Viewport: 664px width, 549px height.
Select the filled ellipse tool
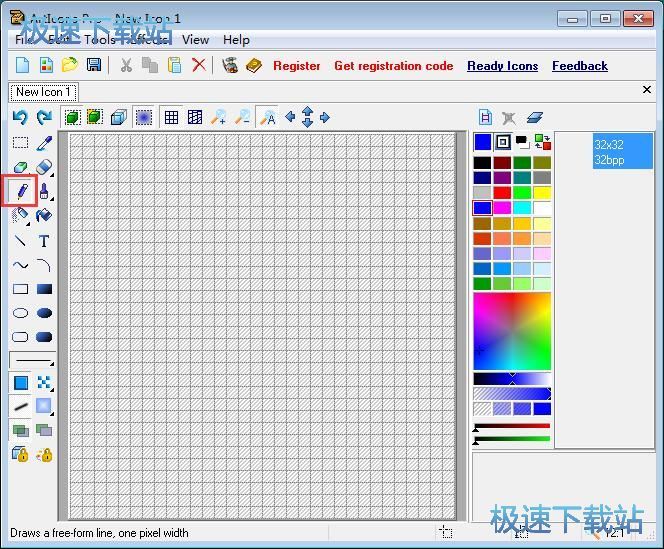pos(44,313)
